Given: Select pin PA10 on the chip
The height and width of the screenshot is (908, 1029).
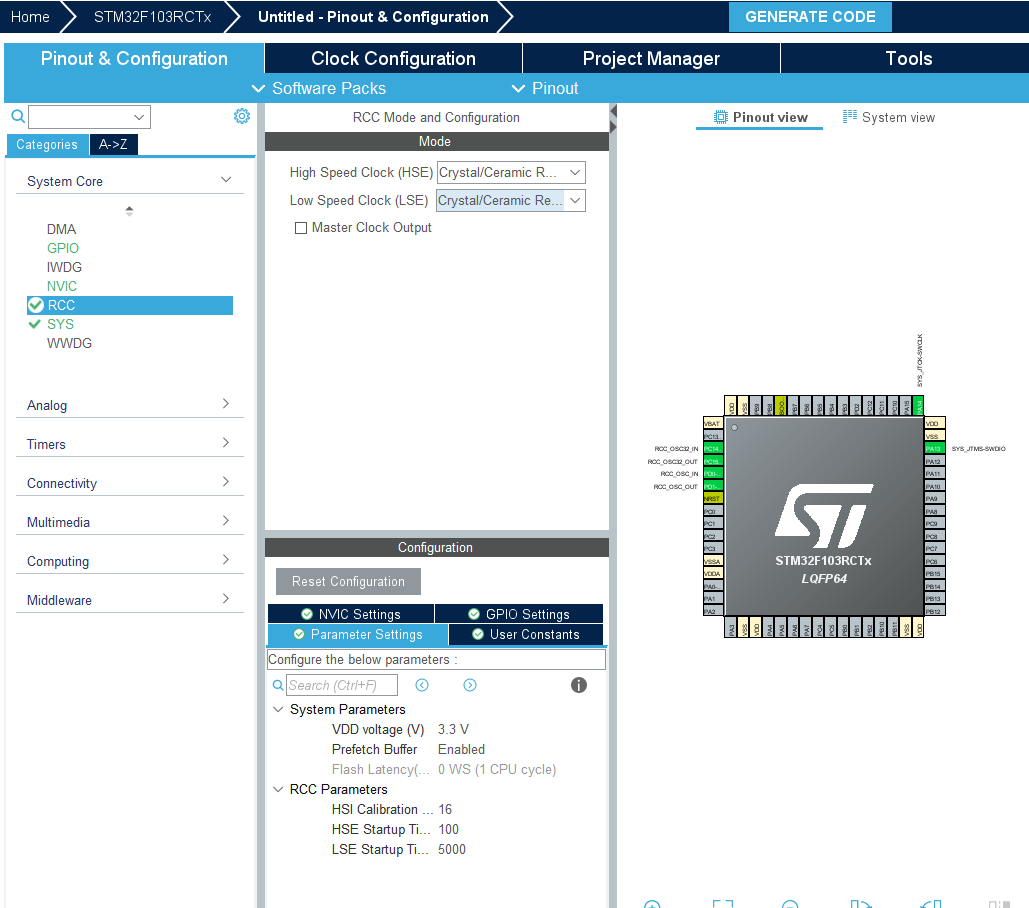Looking at the screenshot, I should (934, 486).
